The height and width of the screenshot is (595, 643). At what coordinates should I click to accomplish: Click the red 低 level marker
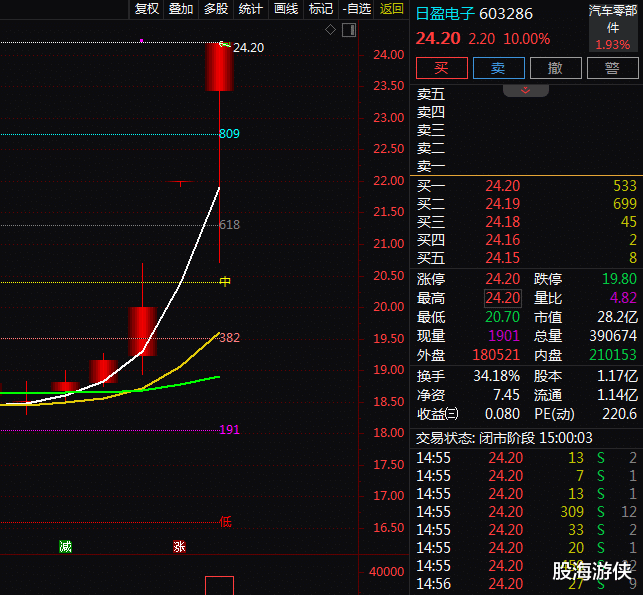(x=225, y=522)
